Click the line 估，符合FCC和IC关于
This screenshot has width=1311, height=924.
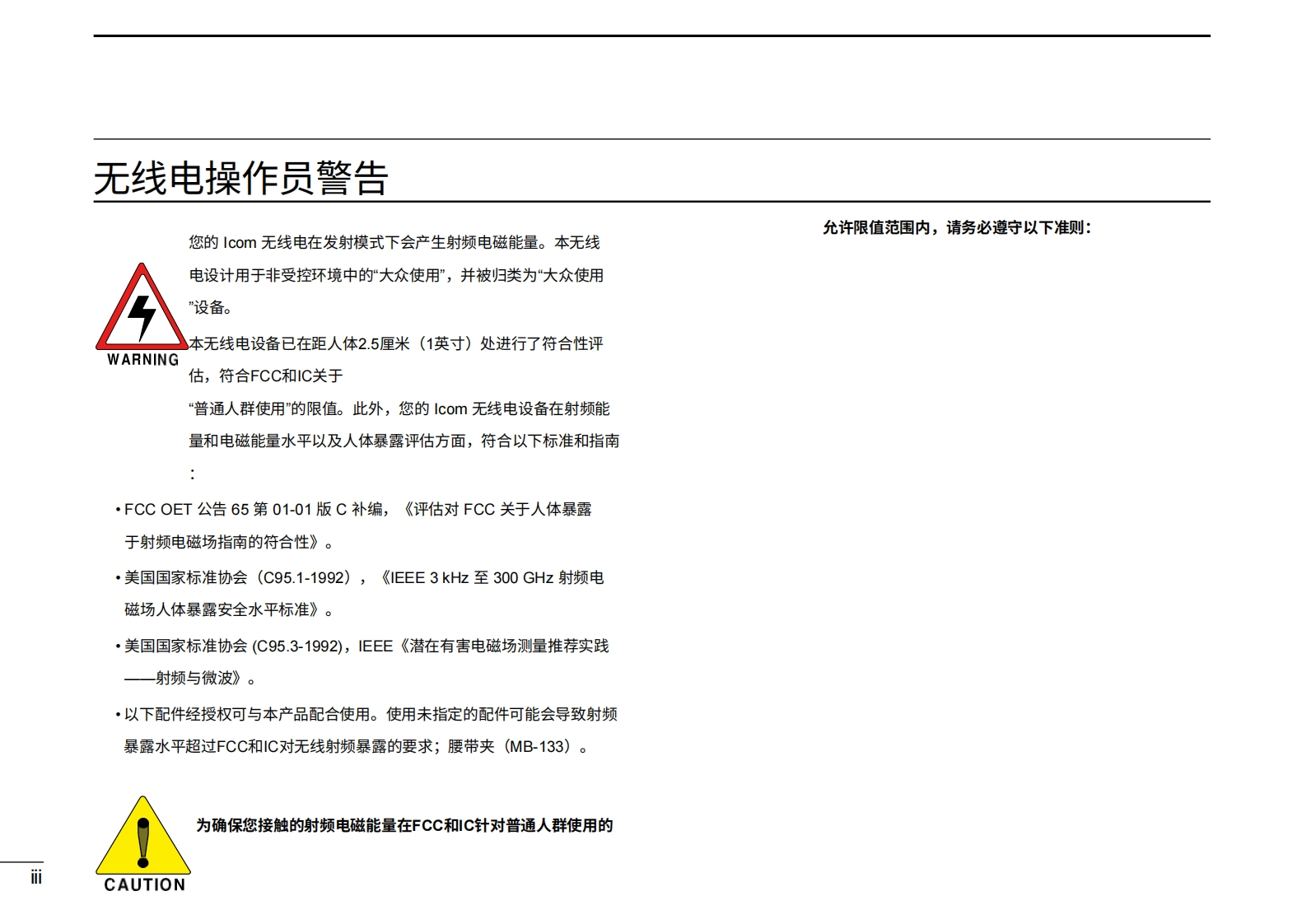[265, 376]
